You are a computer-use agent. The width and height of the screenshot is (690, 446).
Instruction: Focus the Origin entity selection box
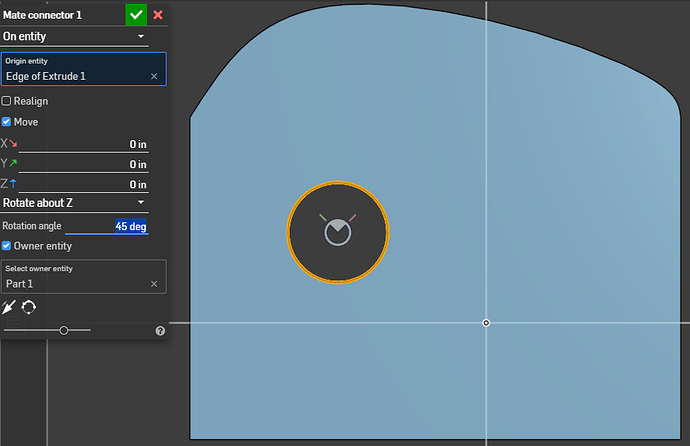click(84, 69)
